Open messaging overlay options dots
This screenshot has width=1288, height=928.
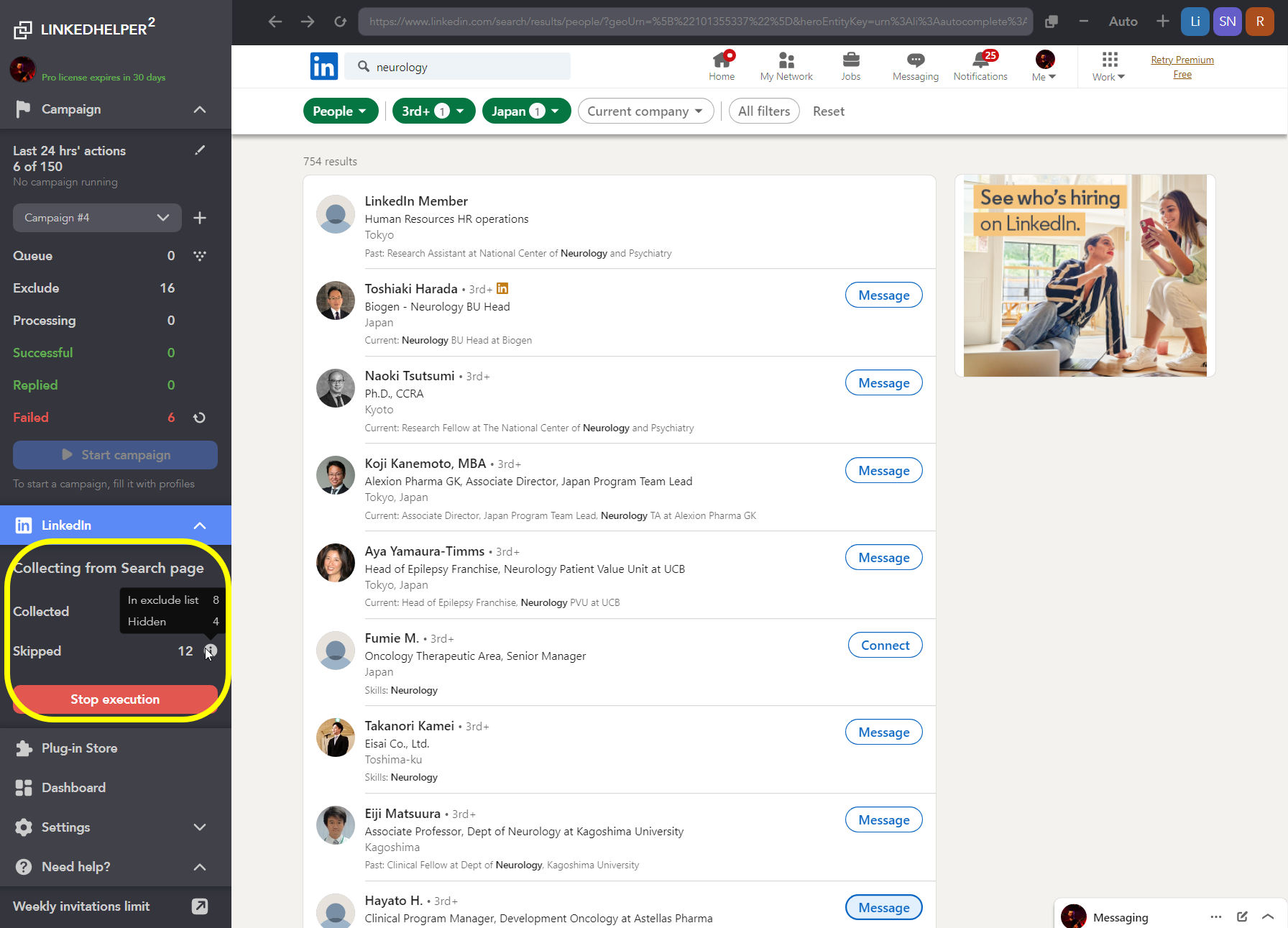pos(1216,916)
